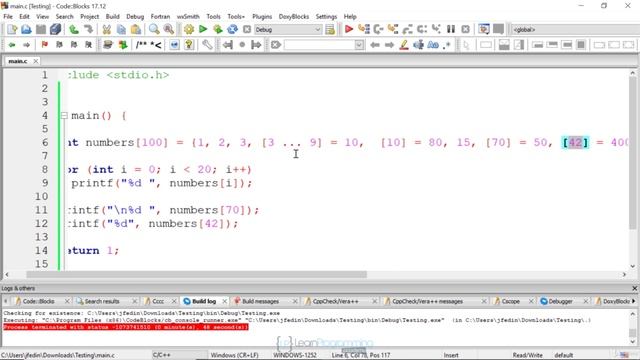Viewport: 640px width, 360px height.
Task: Toggle bookmark with the red flag icon
Action: (44, 45)
